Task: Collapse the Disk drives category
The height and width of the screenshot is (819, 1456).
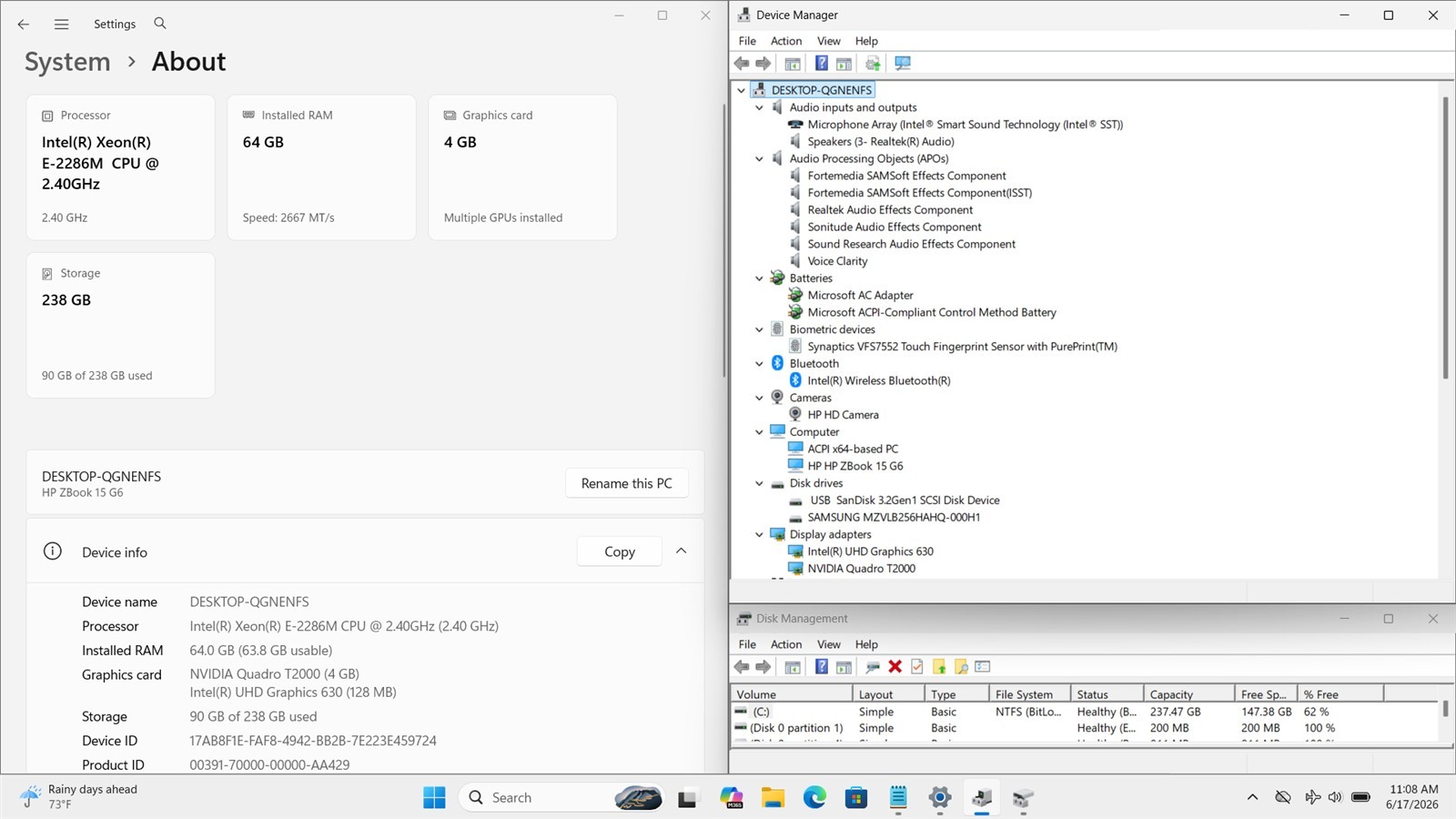Action: click(x=760, y=483)
